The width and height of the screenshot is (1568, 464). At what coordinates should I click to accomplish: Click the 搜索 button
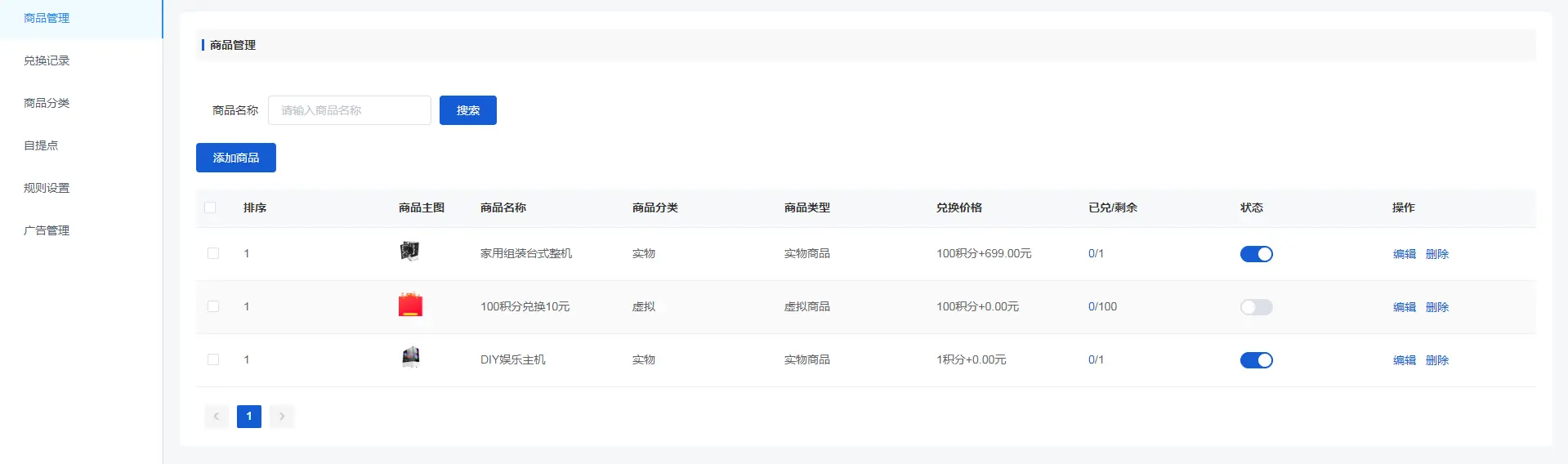pos(468,110)
